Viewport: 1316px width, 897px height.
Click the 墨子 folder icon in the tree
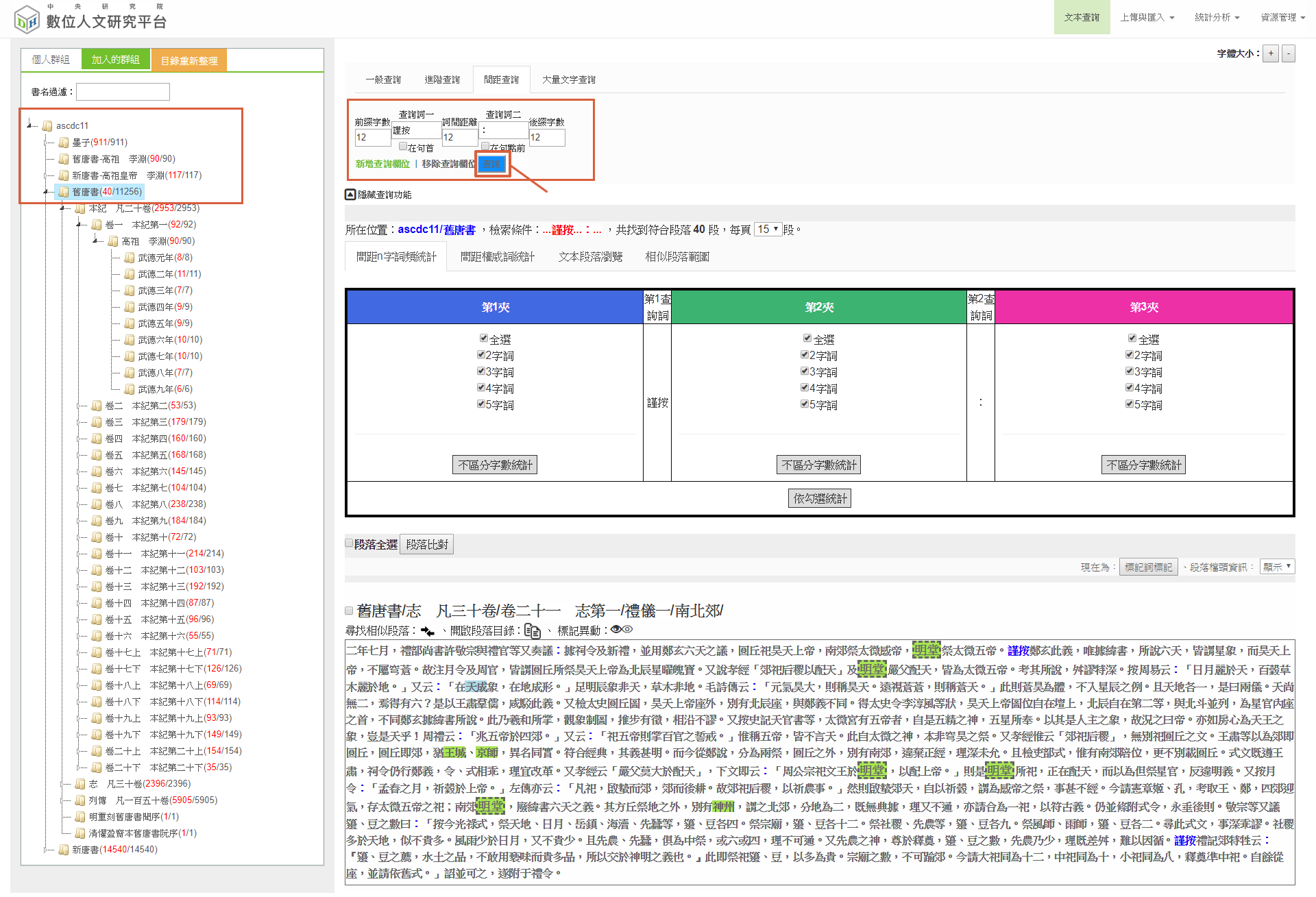[x=64, y=143]
